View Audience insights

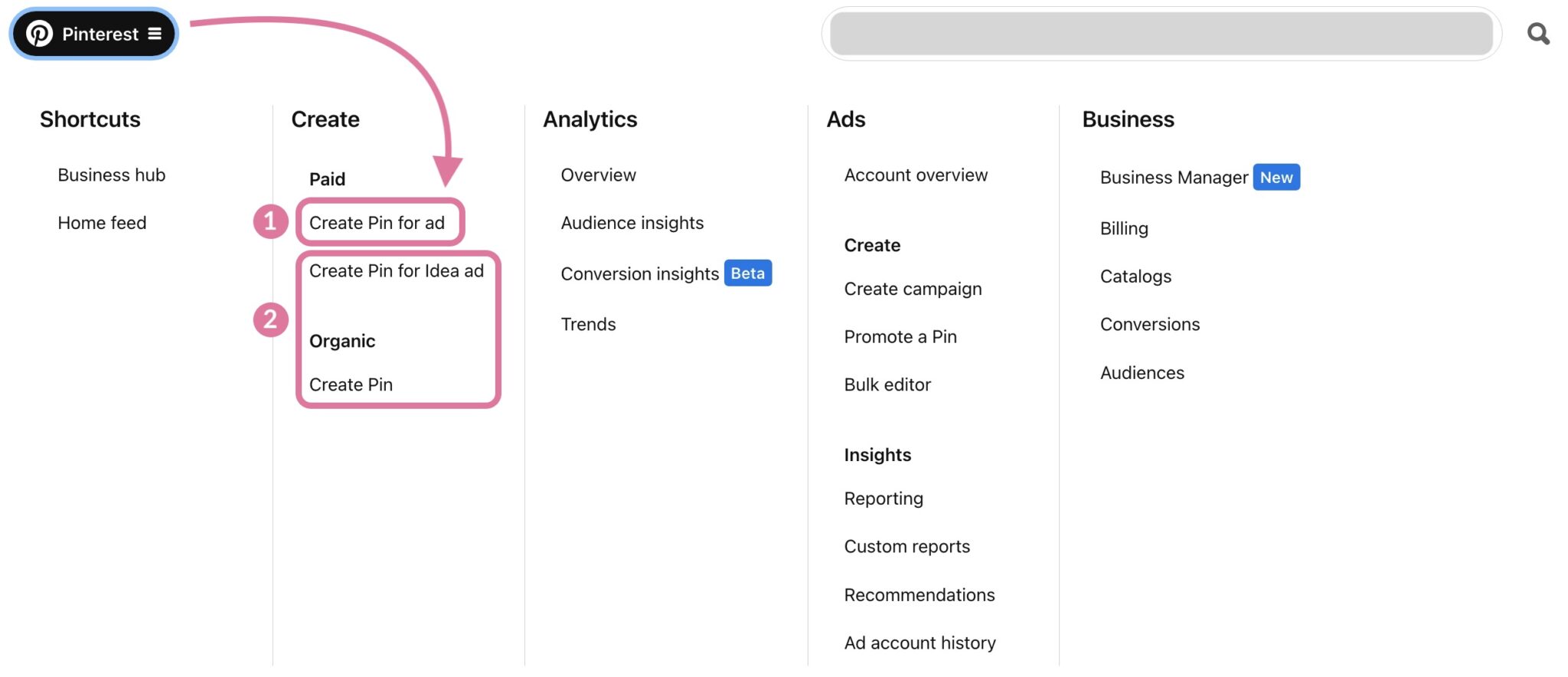[632, 223]
